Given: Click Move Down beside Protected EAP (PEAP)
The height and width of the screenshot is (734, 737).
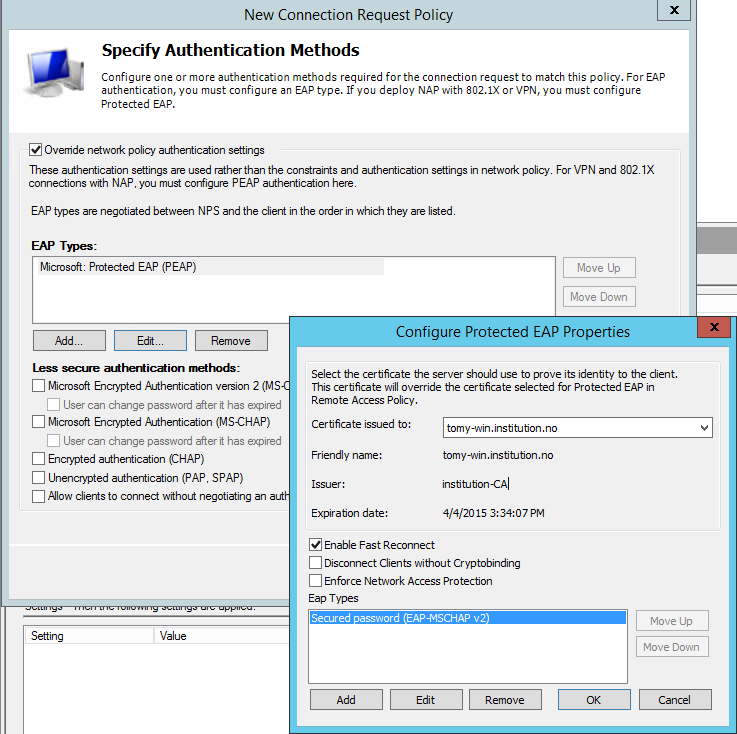Looking at the screenshot, I should (x=599, y=297).
